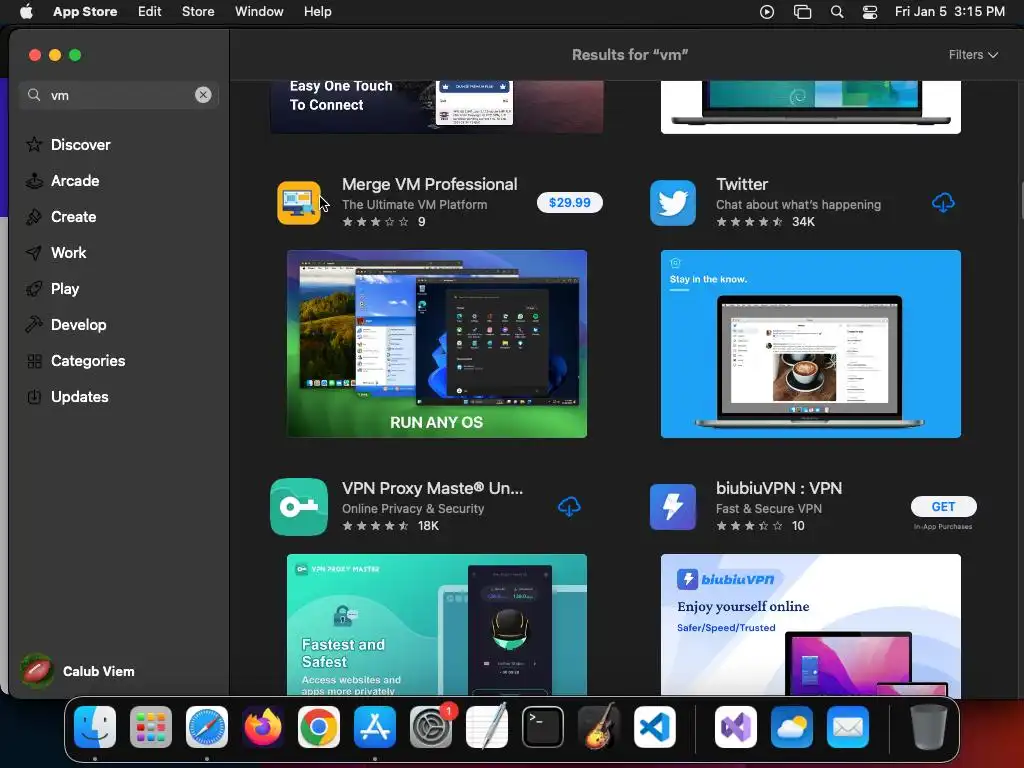Open the App Store menu
Viewport: 1024px width, 768px height.
point(85,12)
